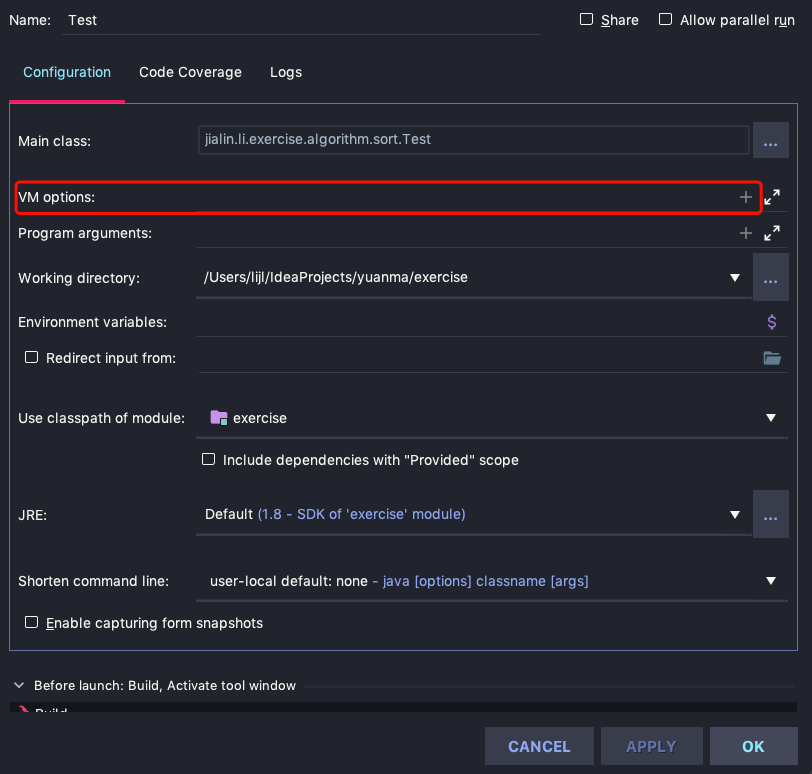Open the Working directory dropdown arrow
The image size is (812, 774).
click(734, 278)
